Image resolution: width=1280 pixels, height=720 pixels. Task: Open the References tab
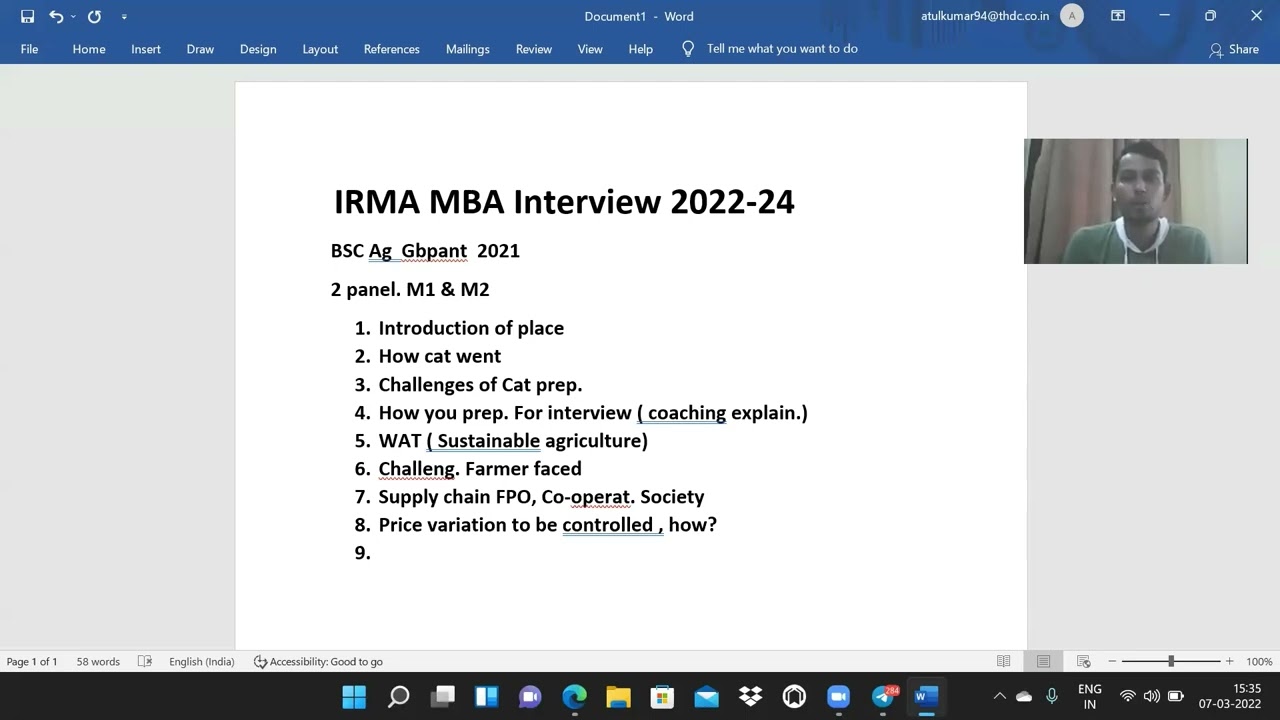[392, 49]
